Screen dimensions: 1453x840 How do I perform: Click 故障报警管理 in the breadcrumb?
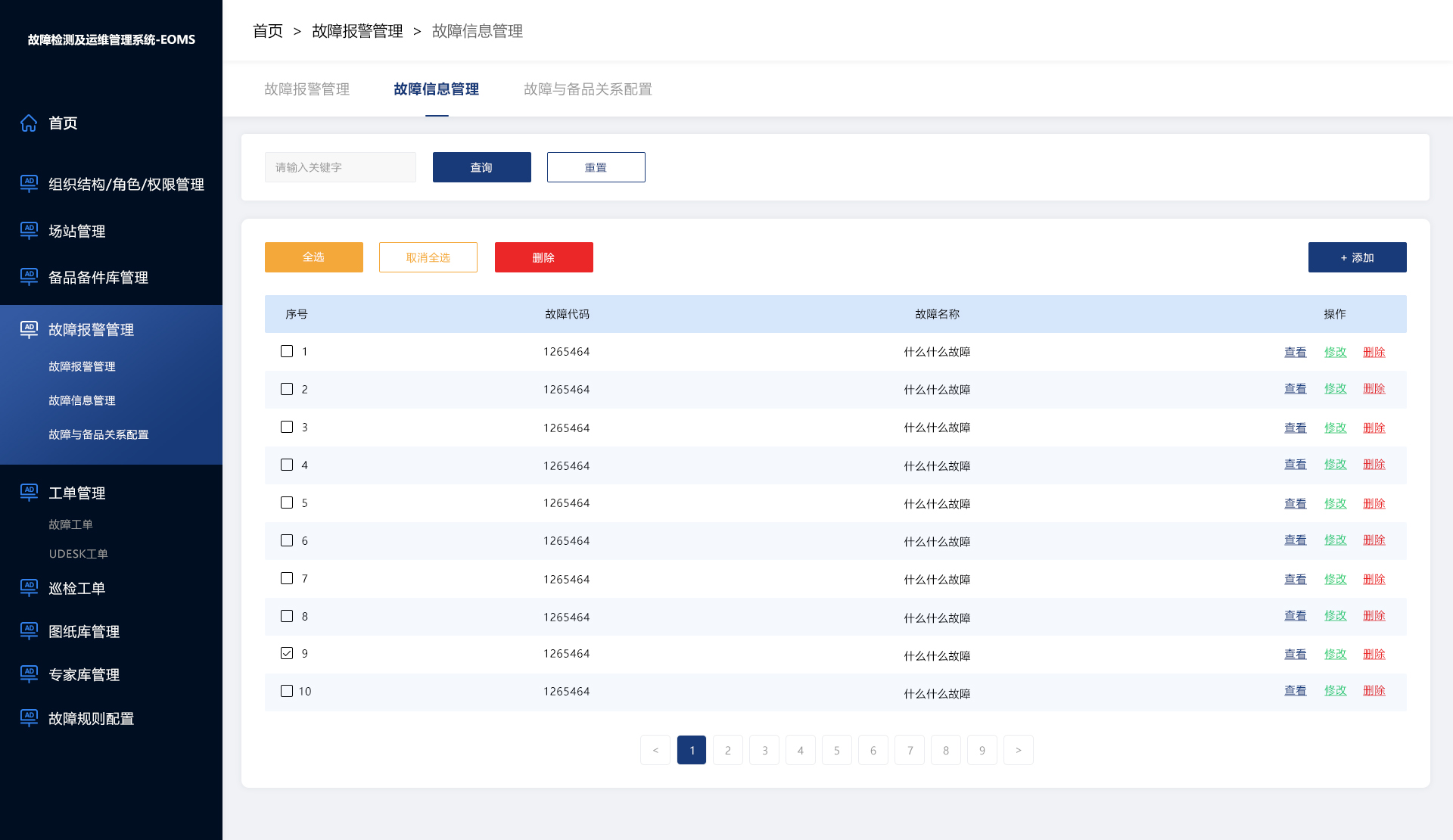pyautogui.click(x=357, y=31)
